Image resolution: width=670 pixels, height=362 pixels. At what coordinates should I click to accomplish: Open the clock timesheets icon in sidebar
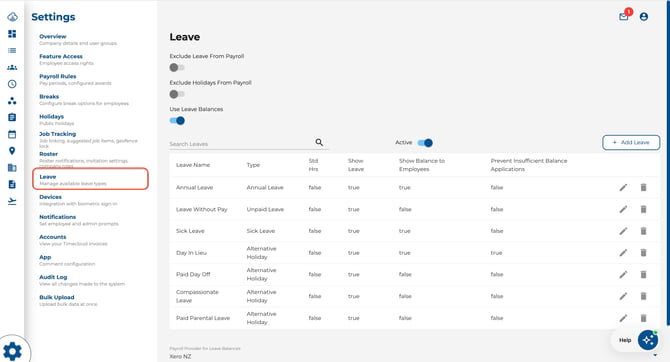pos(12,84)
